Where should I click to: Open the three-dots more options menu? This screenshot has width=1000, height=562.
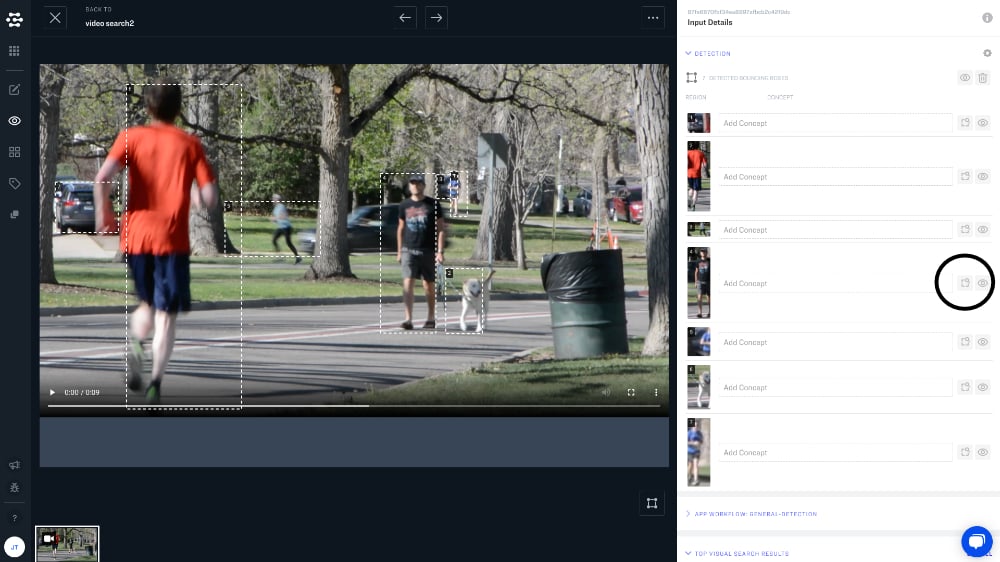tap(653, 18)
